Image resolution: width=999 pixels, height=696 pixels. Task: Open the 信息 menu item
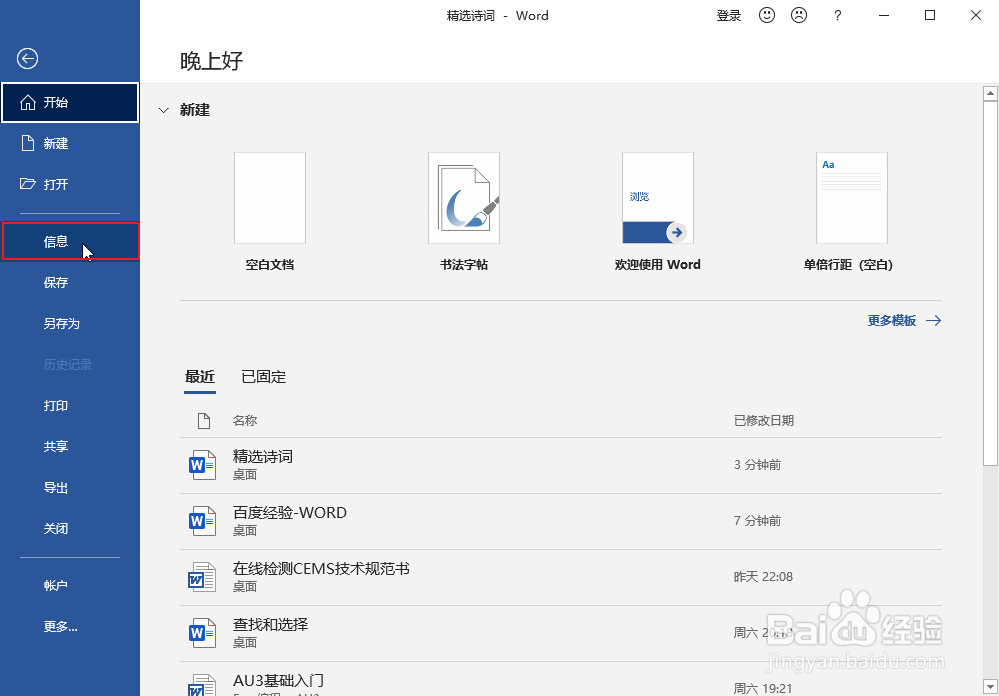(x=70, y=242)
